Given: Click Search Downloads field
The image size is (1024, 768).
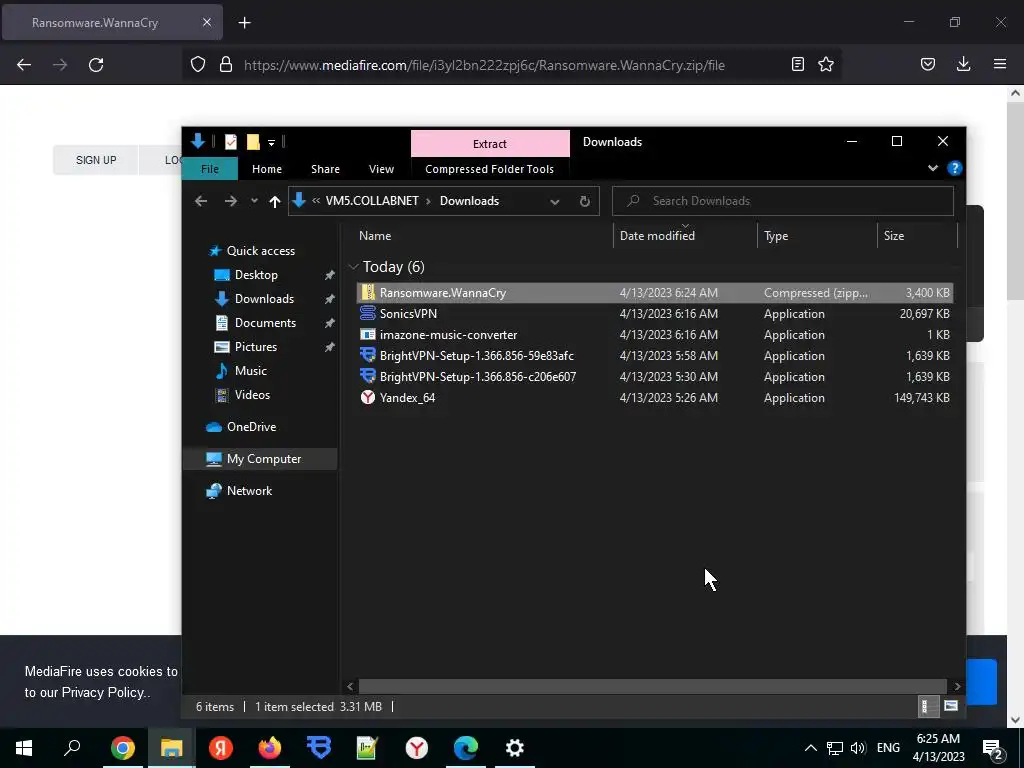Looking at the screenshot, I should click(783, 201).
